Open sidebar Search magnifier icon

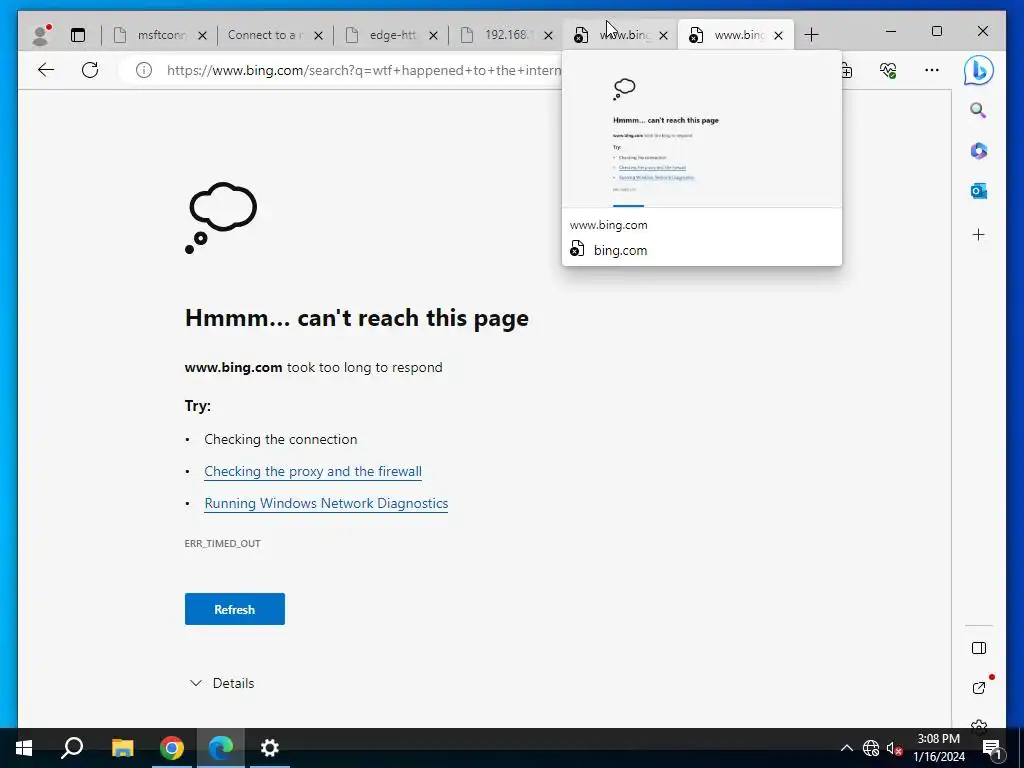978,110
